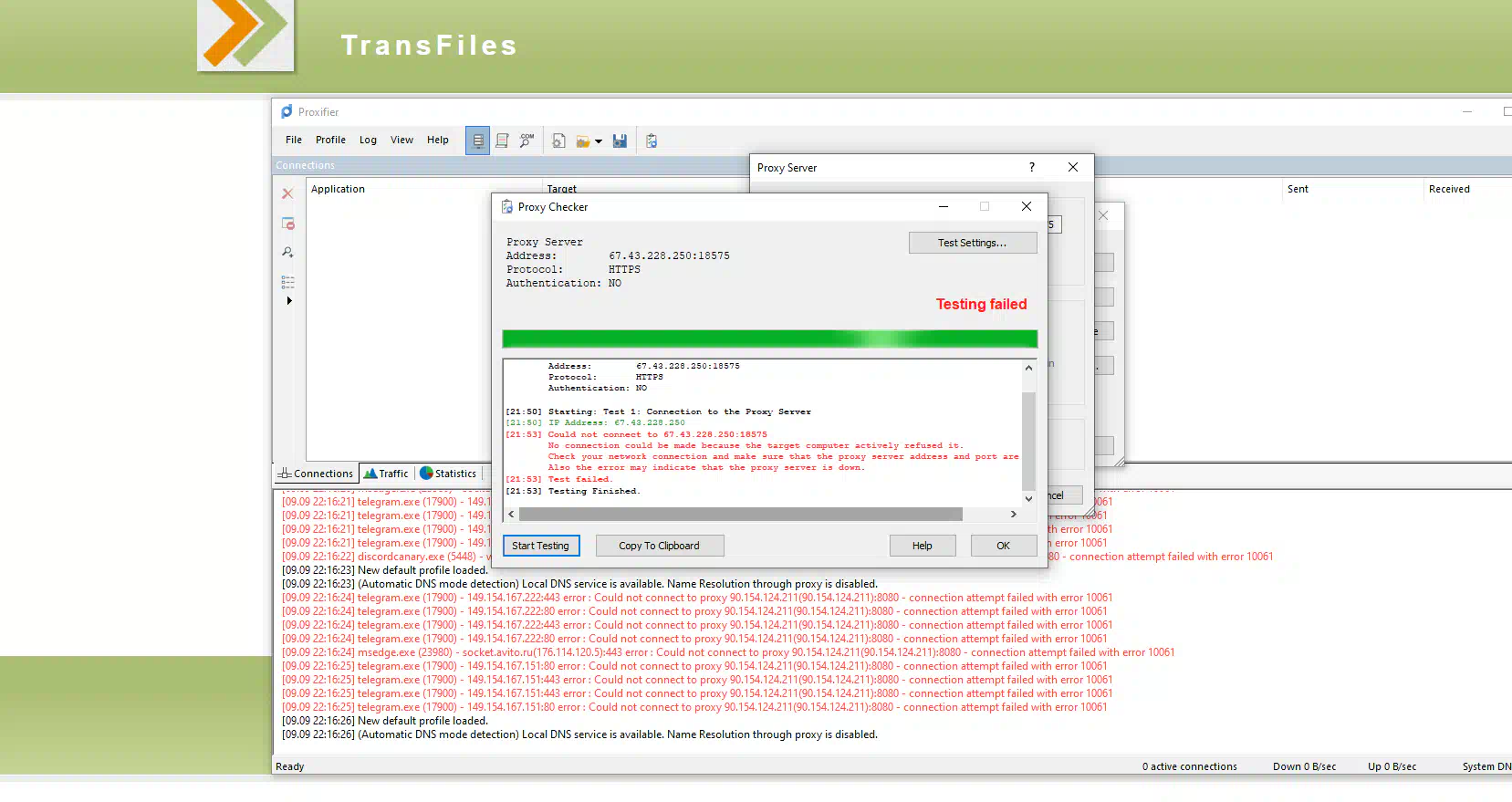Click the Proxy Checker title bar icon
This screenshot has width=1512, height=802.
(506, 207)
